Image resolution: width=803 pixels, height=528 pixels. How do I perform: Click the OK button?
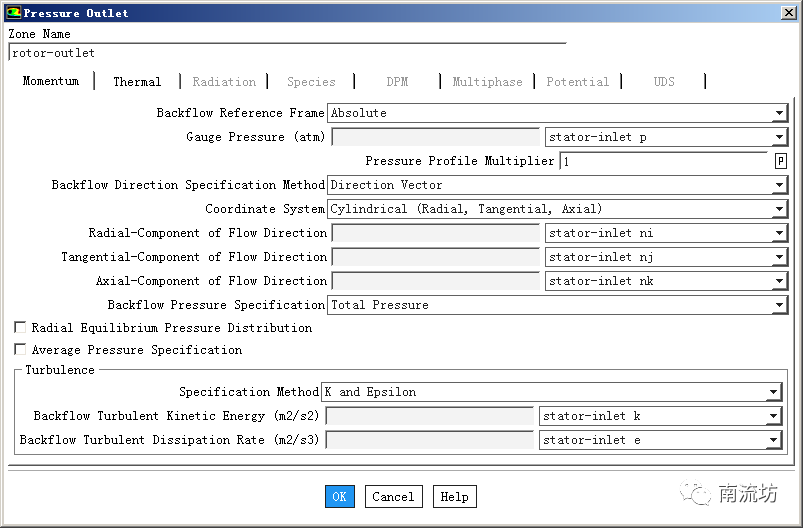tap(339, 497)
